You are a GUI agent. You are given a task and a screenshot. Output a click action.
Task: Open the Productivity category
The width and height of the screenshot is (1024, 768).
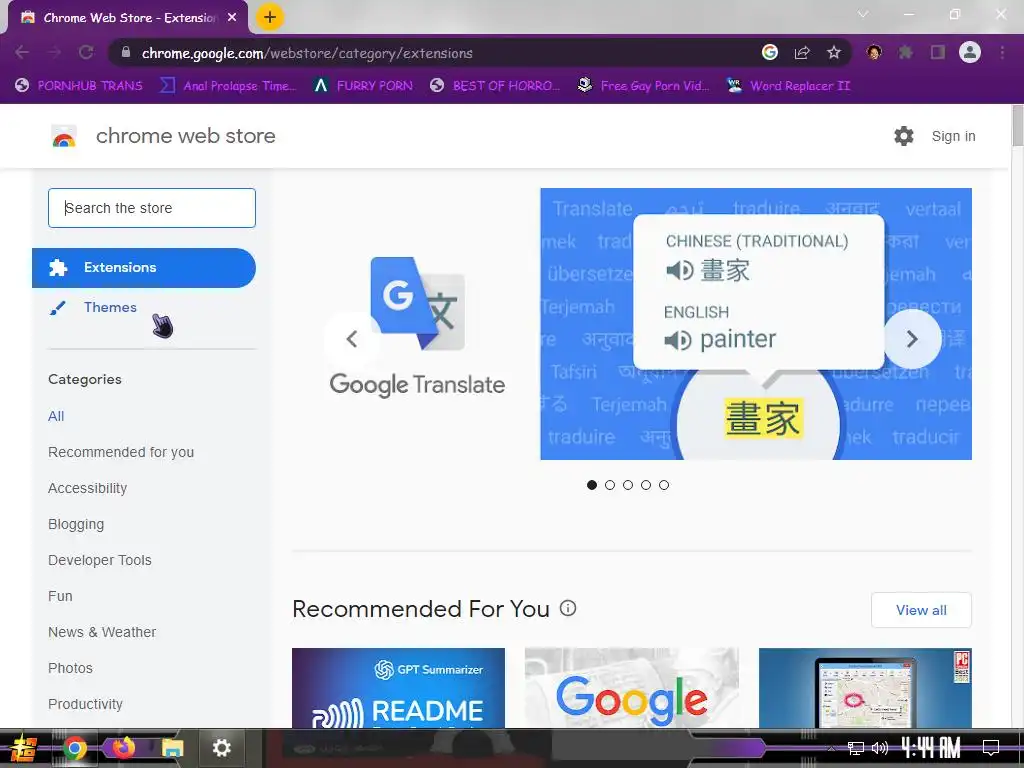pyautogui.click(x=86, y=703)
